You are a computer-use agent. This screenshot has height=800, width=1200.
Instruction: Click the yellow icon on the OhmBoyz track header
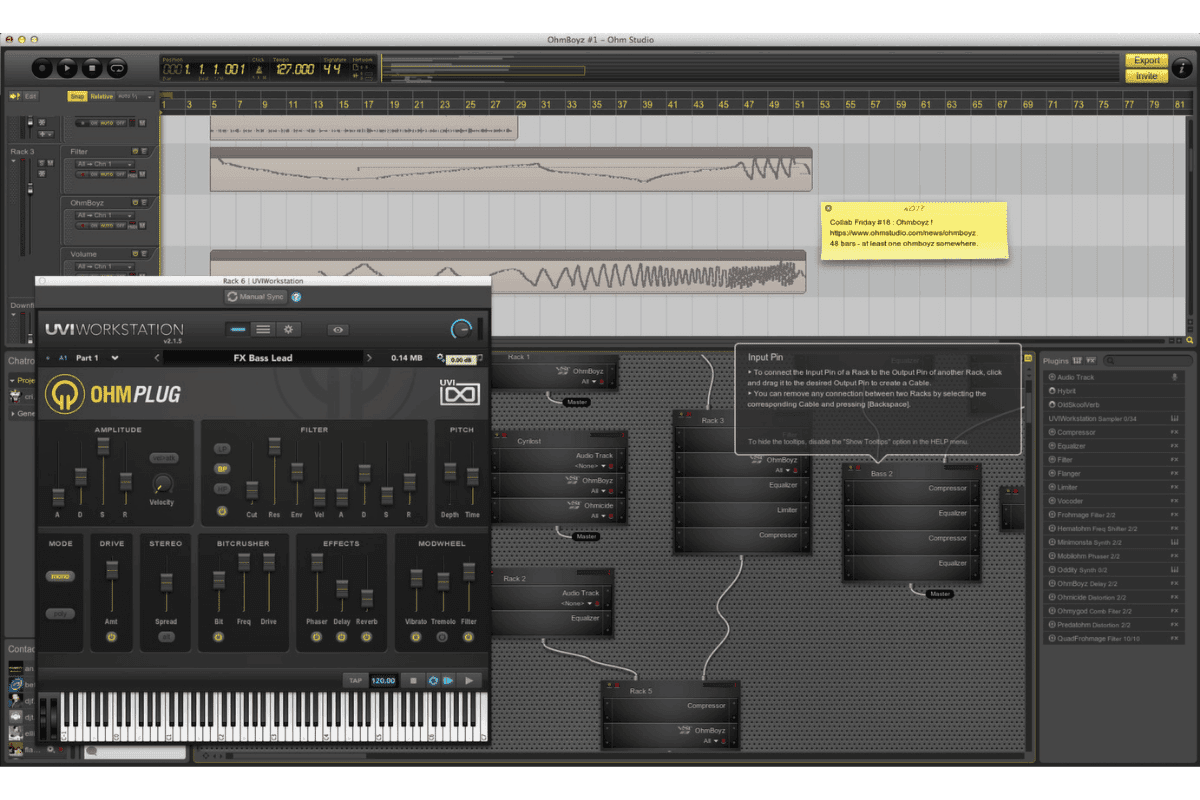[x=135, y=202]
